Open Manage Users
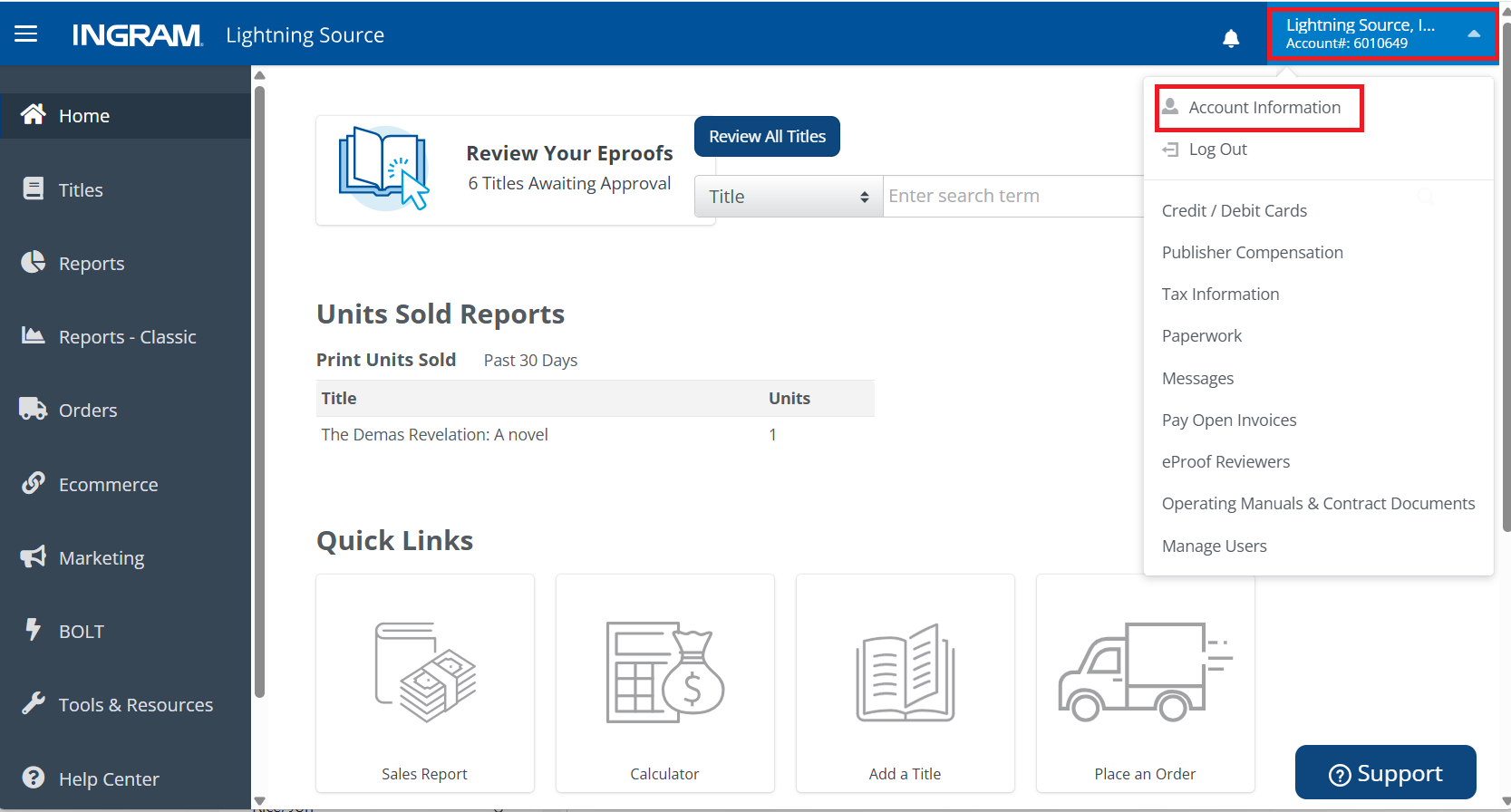The image size is (1511, 812). (1215, 546)
